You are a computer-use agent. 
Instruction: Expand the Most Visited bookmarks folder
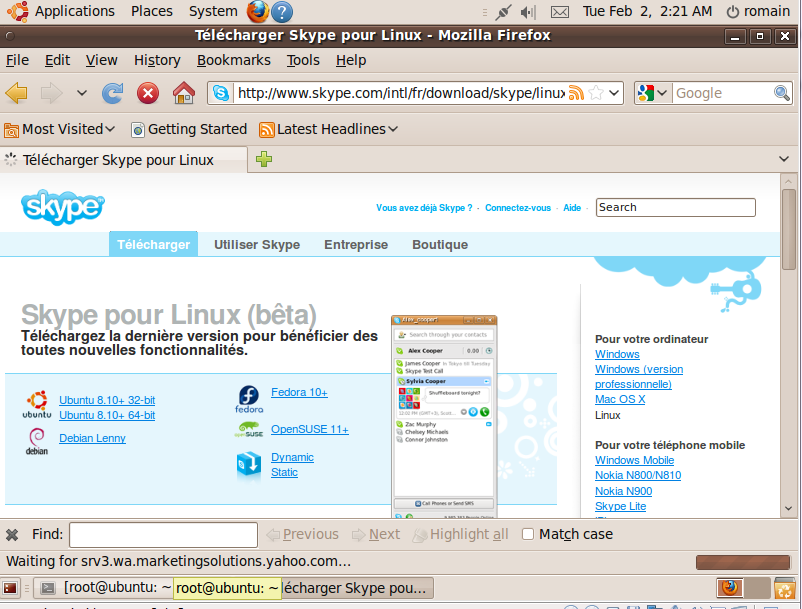click(x=59, y=129)
